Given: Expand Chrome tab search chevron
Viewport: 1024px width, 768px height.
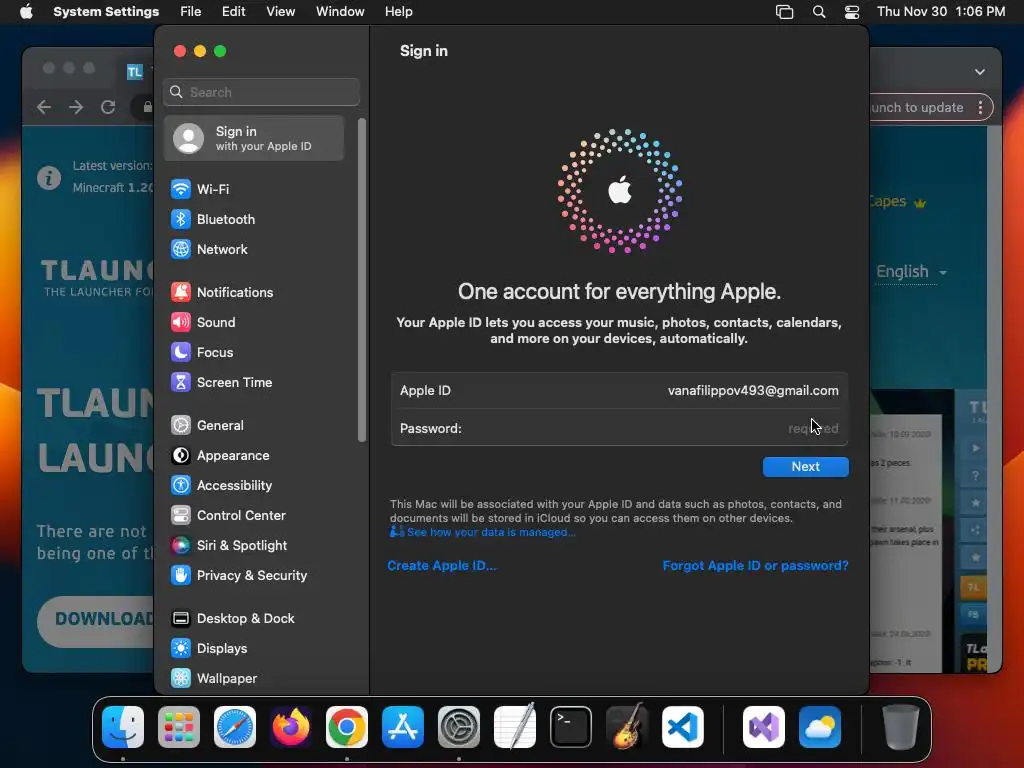Looking at the screenshot, I should (980, 72).
